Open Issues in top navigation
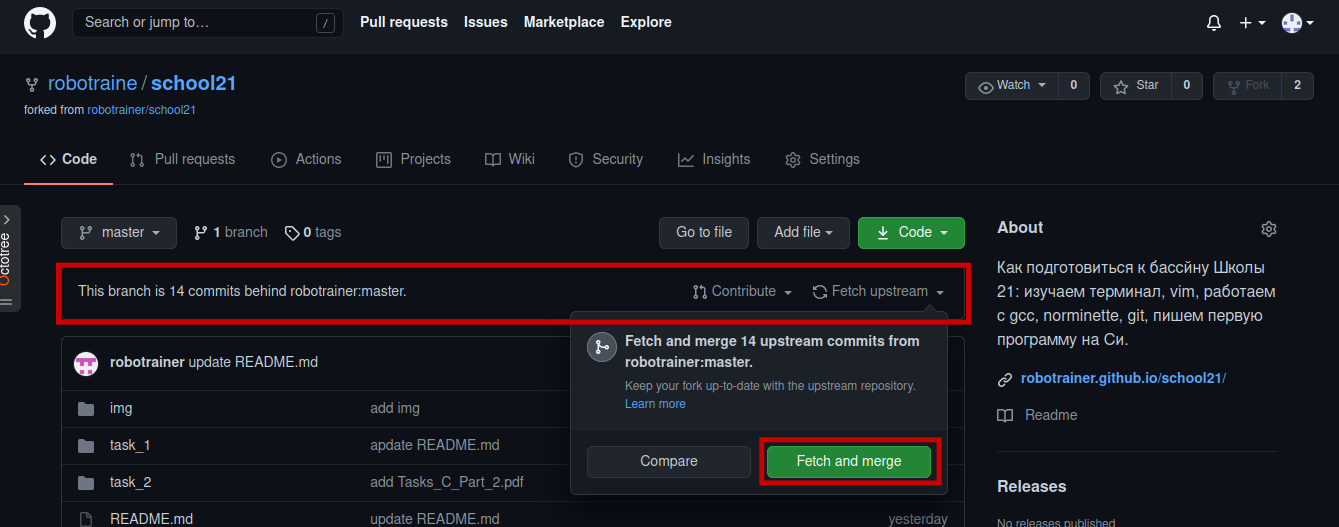The image size is (1339, 527). click(x=486, y=22)
